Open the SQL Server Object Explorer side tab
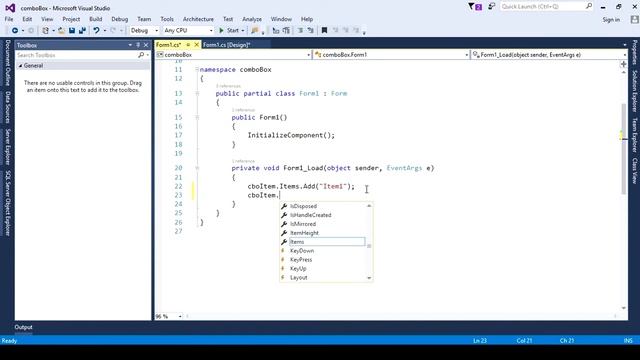The image size is (640, 360). (7, 203)
